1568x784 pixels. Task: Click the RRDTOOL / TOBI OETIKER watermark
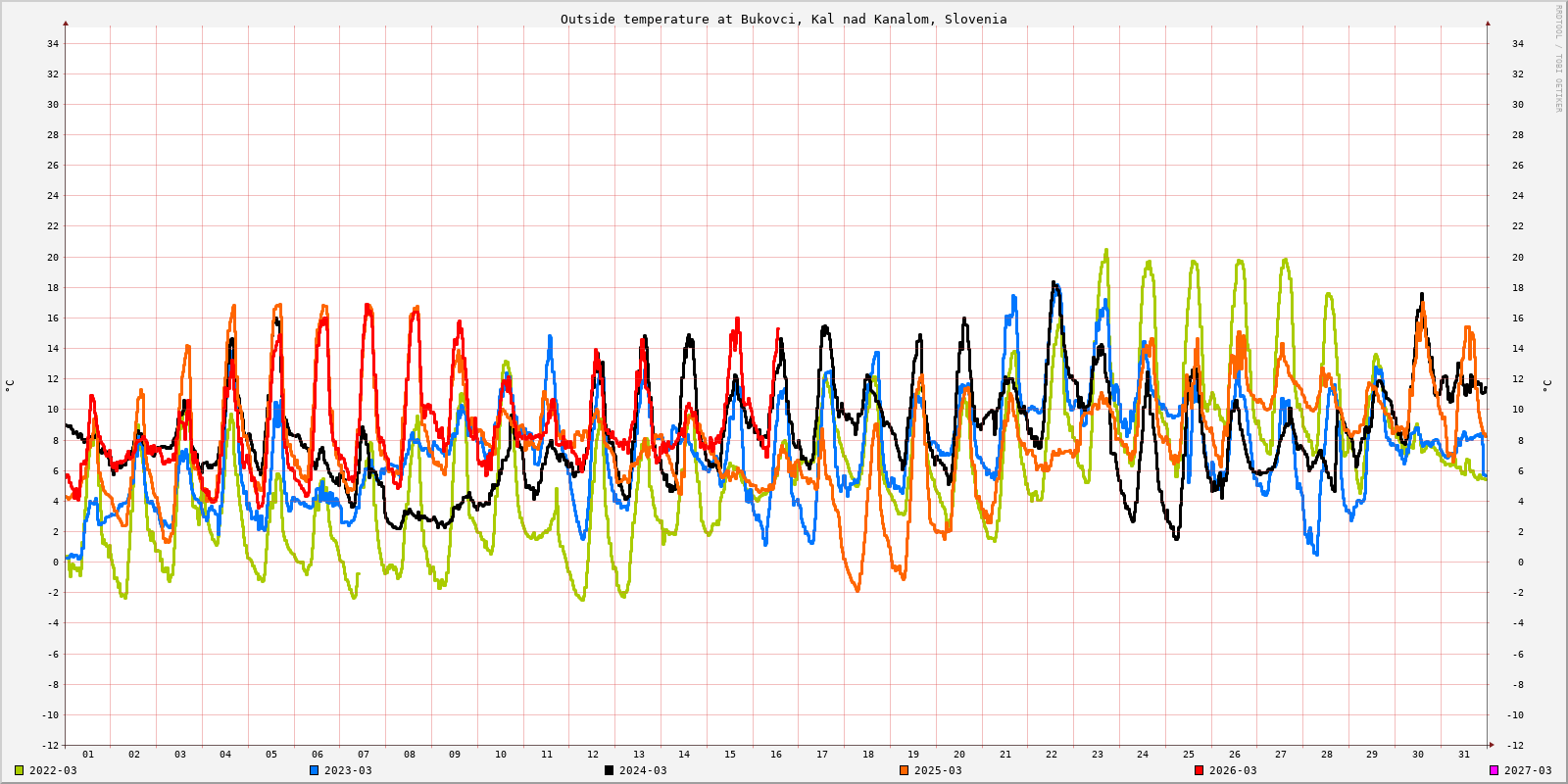(x=1558, y=59)
